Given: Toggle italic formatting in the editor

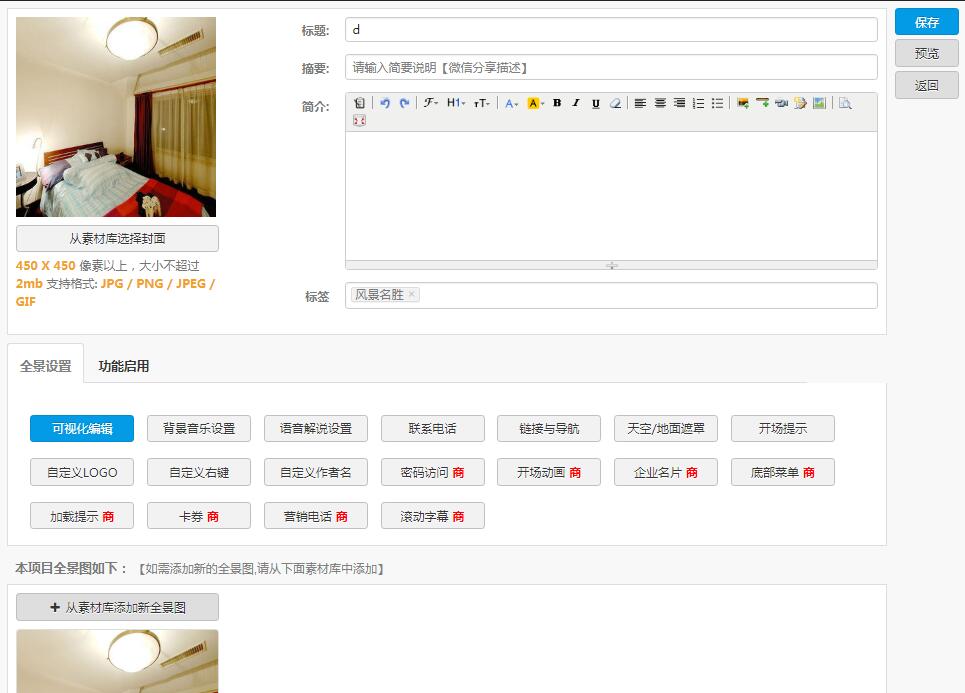Looking at the screenshot, I should click(576, 103).
